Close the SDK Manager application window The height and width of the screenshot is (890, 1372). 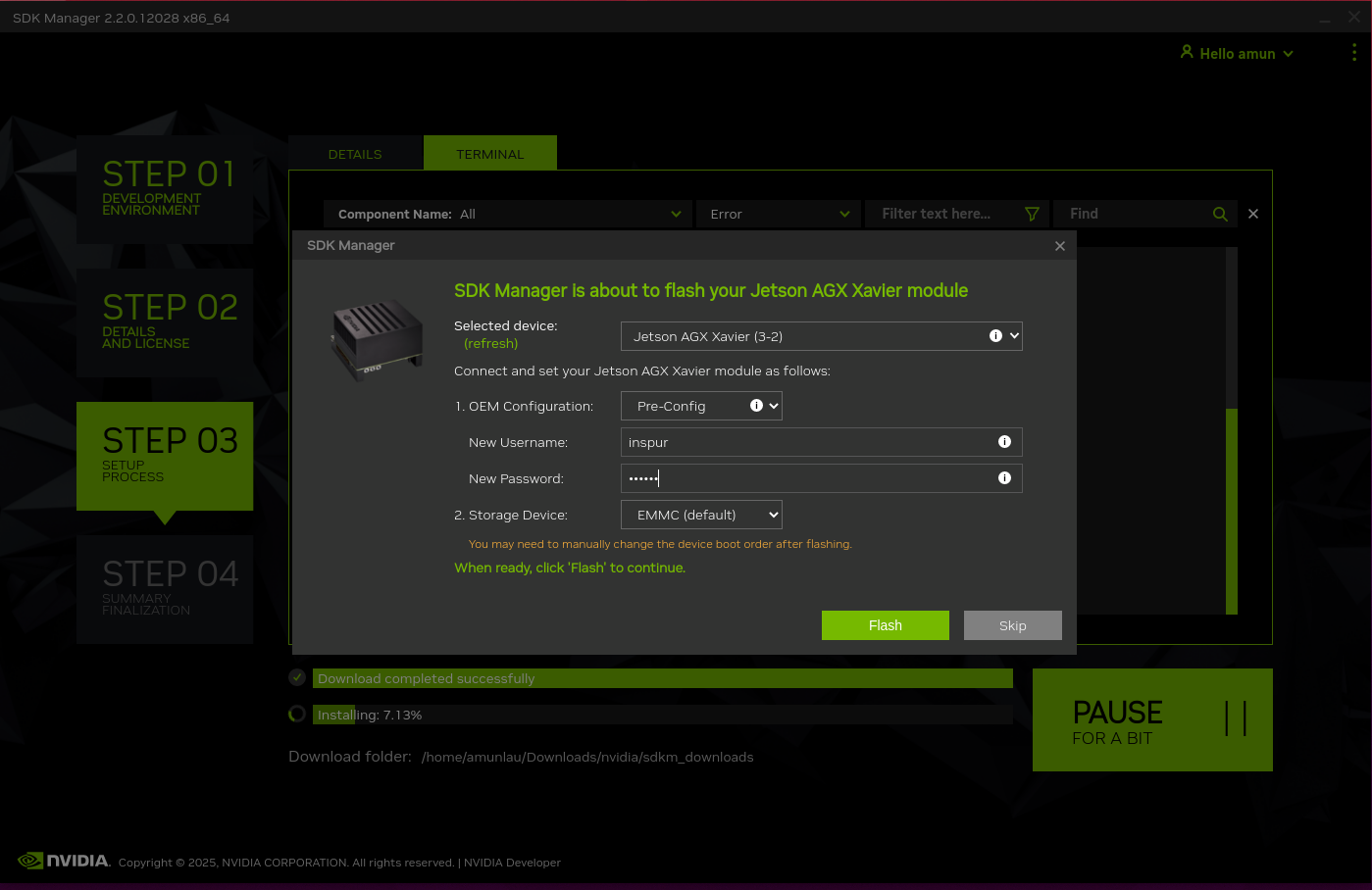tap(1354, 17)
